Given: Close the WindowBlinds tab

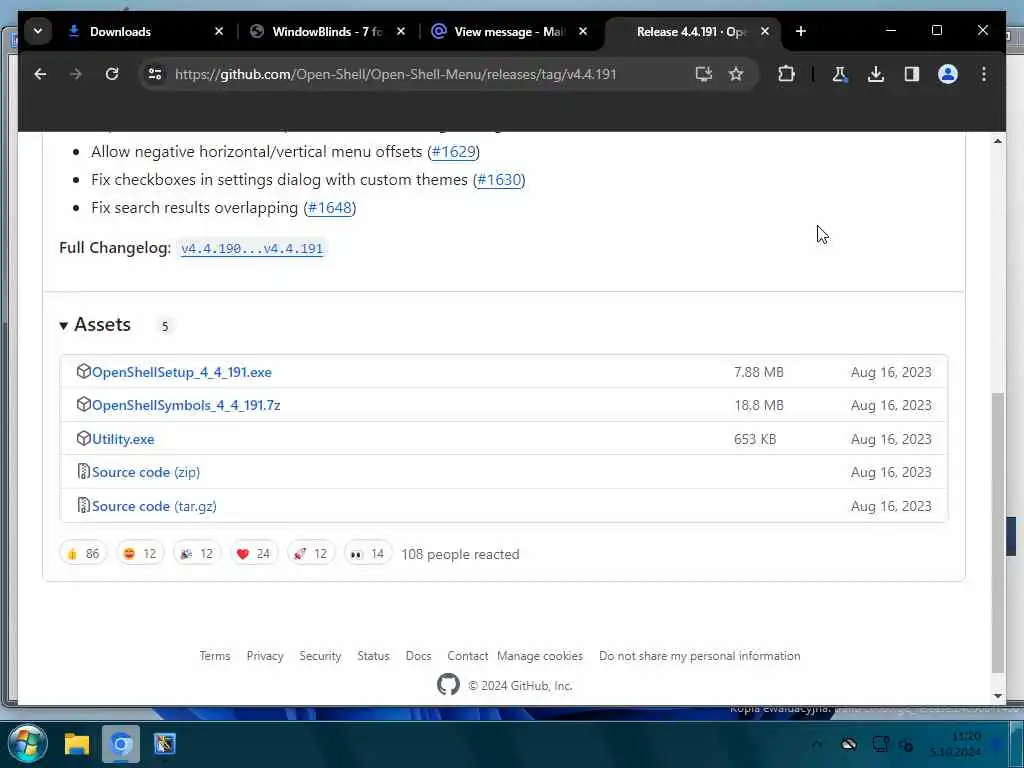Looking at the screenshot, I should (x=401, y=31).
